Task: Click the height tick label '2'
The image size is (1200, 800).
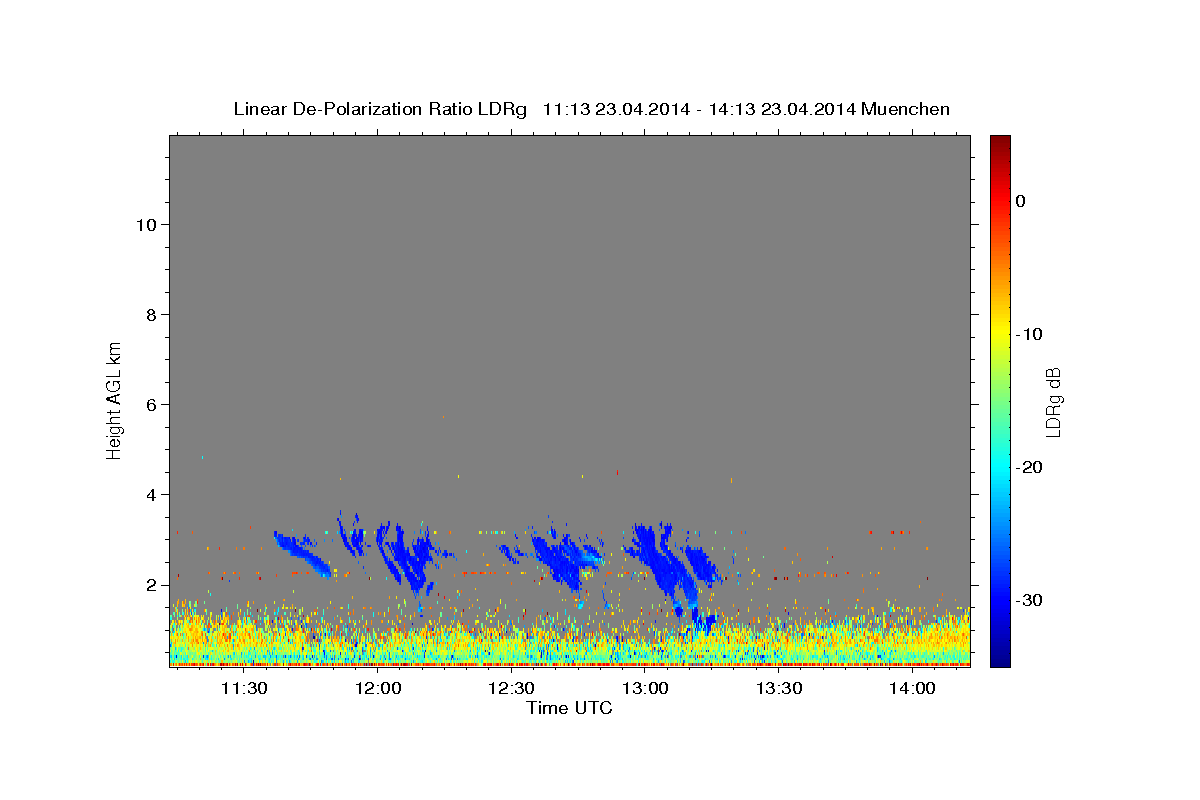Action: 150,584
